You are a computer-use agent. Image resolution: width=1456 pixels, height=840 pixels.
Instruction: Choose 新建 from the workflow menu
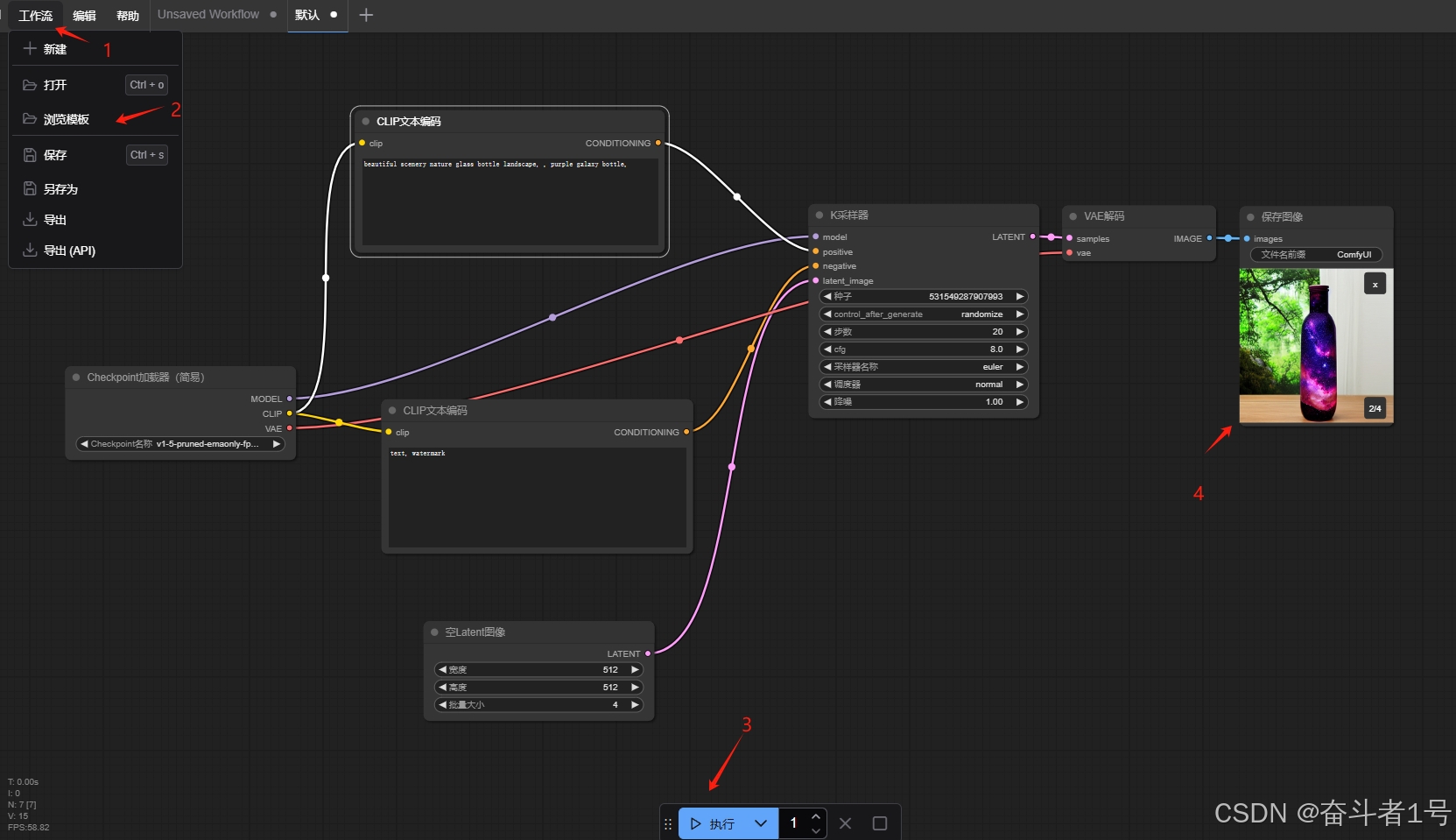(x=95, y=49)
